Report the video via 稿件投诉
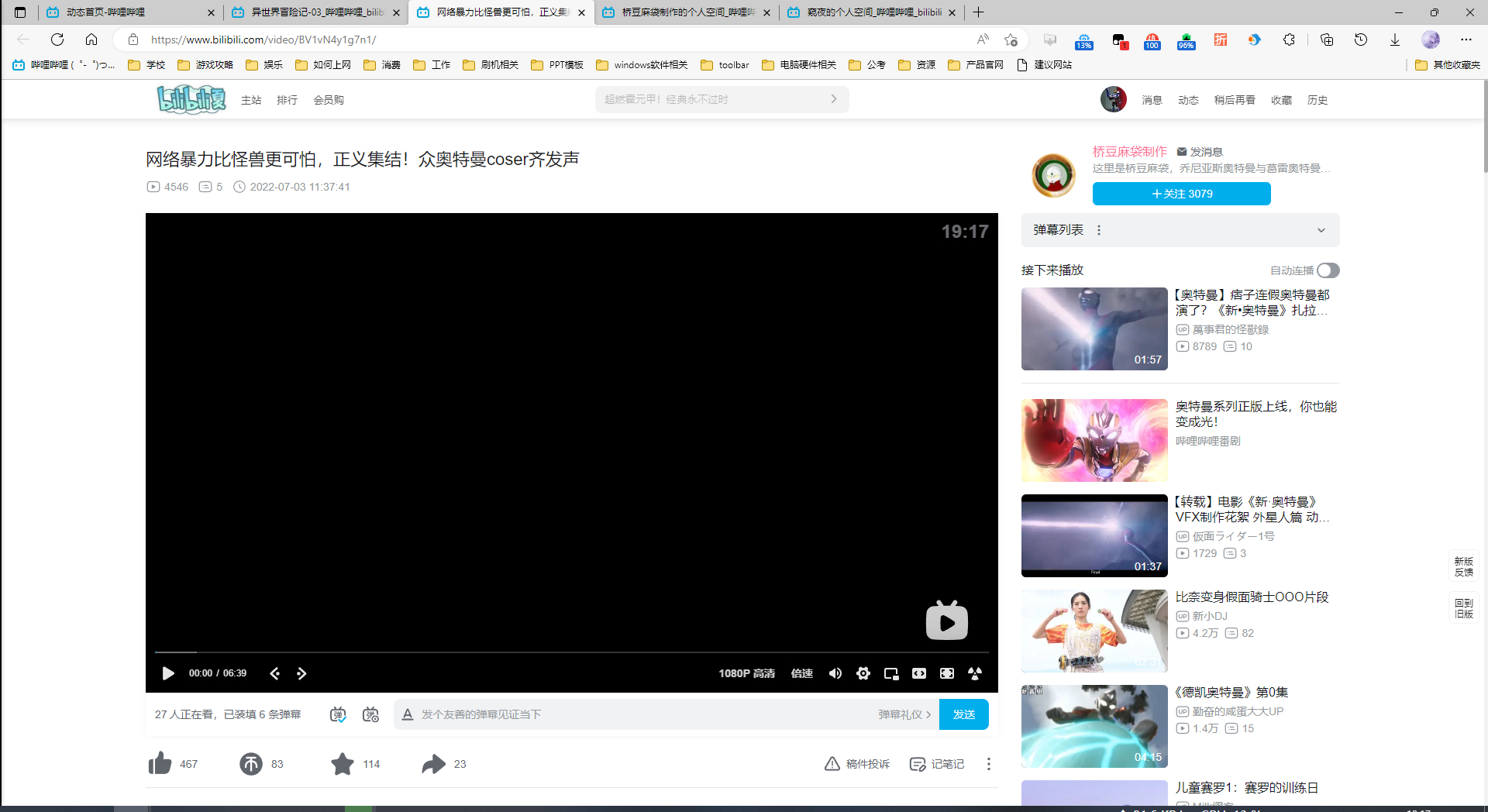Viewport: 1488px width, 812px height. [857, 764]
